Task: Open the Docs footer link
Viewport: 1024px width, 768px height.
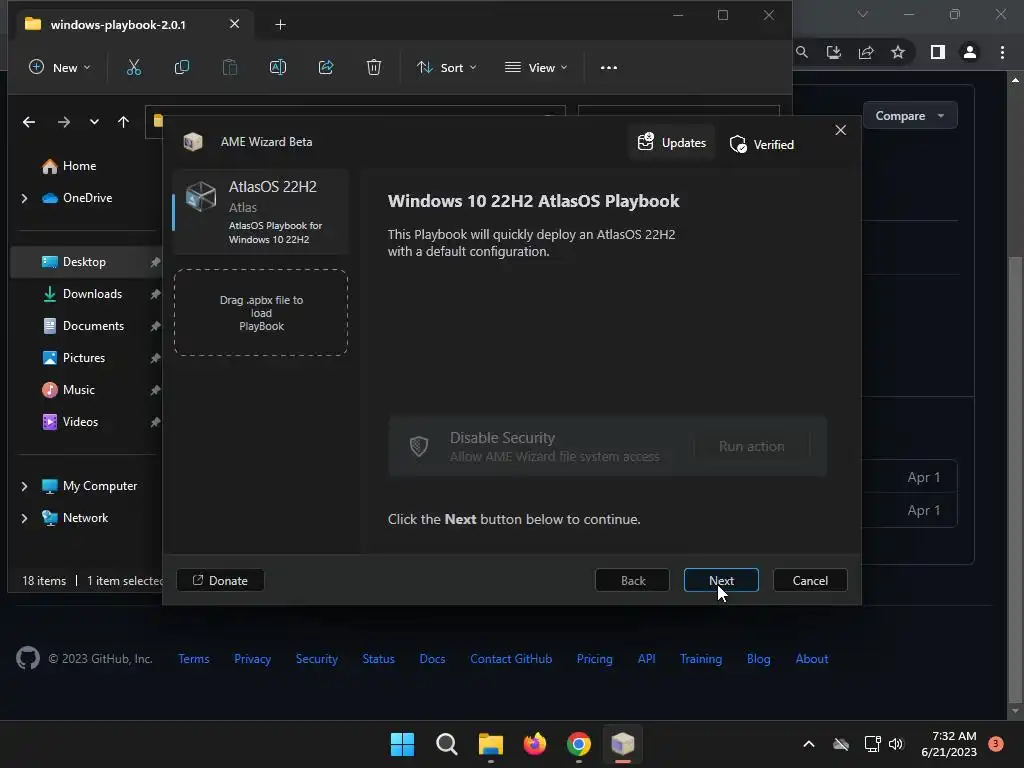Action: pyautogui.click(x=432, y=659)
